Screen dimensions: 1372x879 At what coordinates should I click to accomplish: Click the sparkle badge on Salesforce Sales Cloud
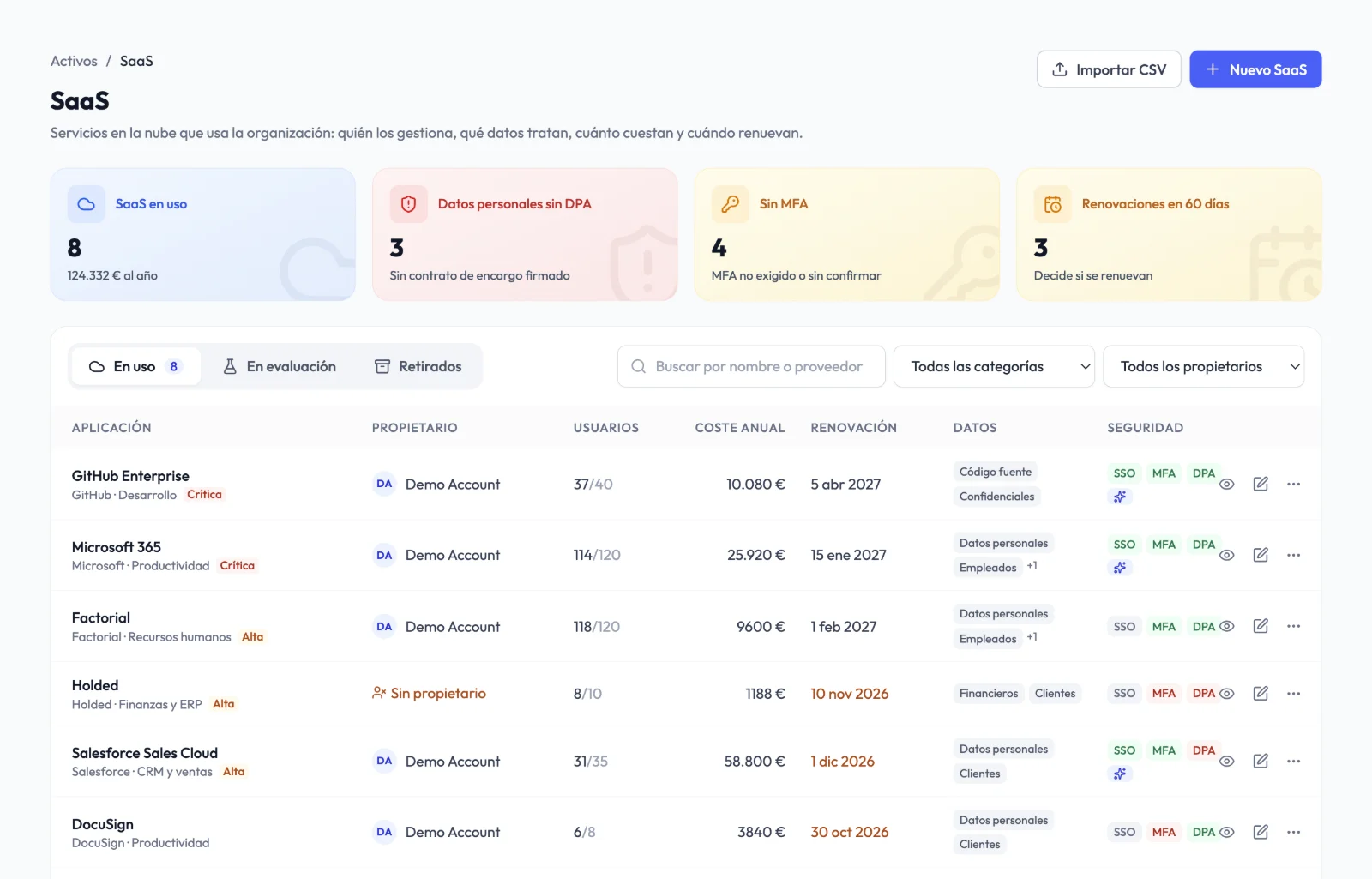click(x=1120, y=774)
